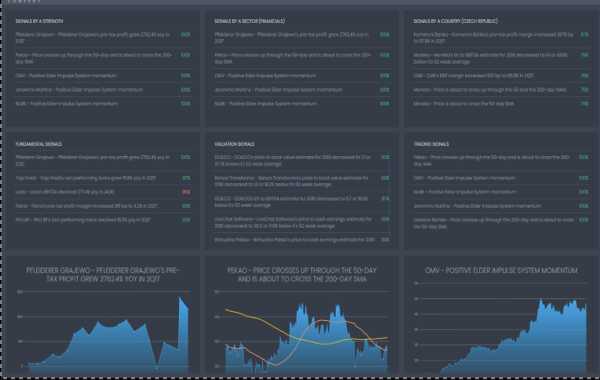Screen dimensions: 600x380
Task: Select Petrol pre-tax profit margin signal row
Action: 103,206
